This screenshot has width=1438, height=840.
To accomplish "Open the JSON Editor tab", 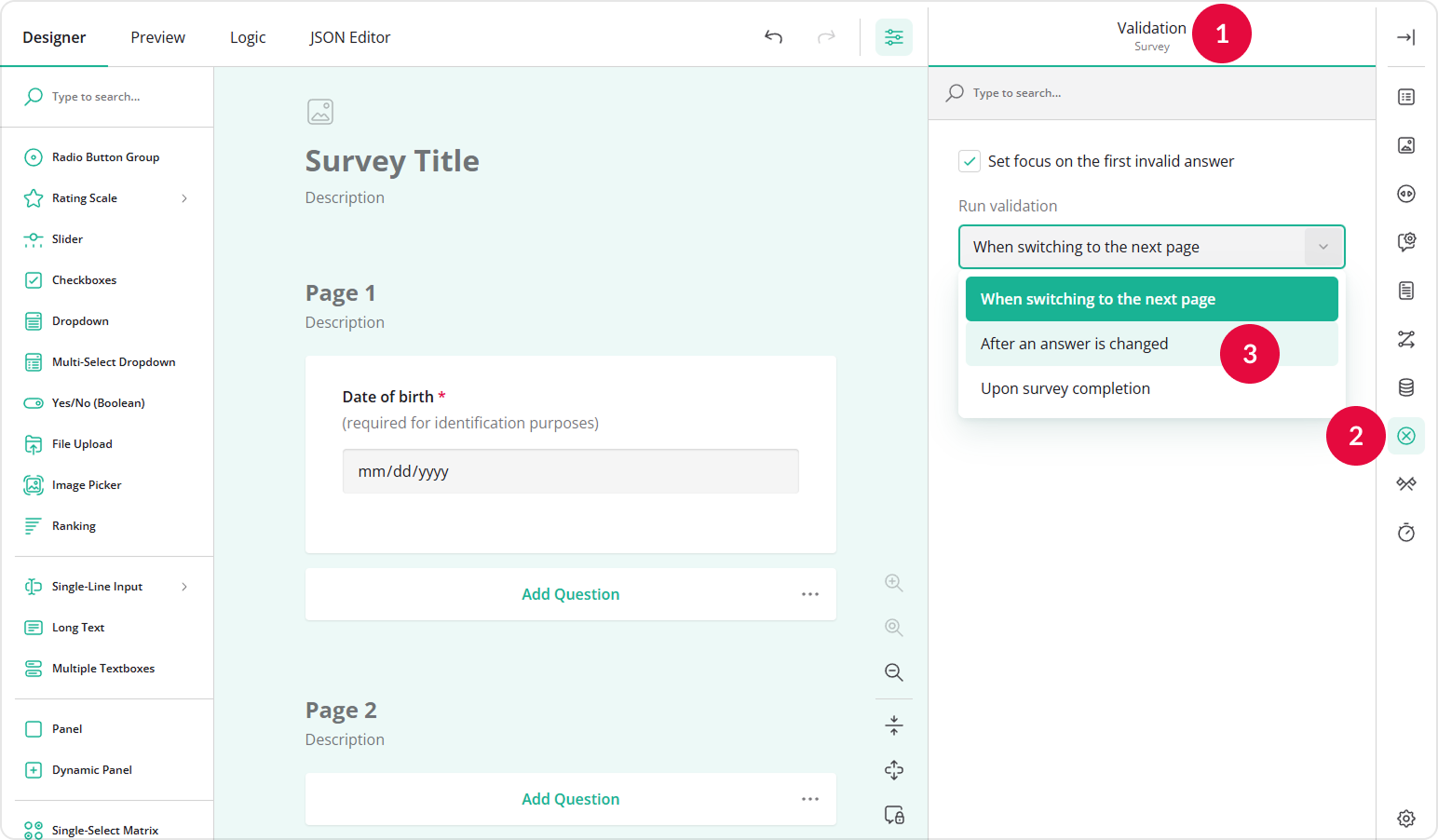I will [x=349, y=37].
